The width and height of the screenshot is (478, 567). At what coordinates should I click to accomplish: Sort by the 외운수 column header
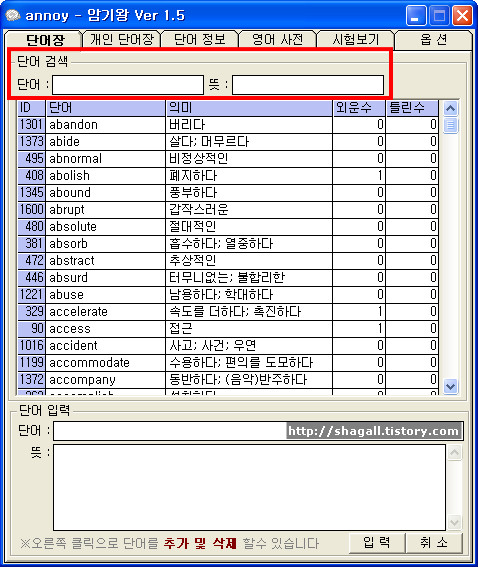359,108
